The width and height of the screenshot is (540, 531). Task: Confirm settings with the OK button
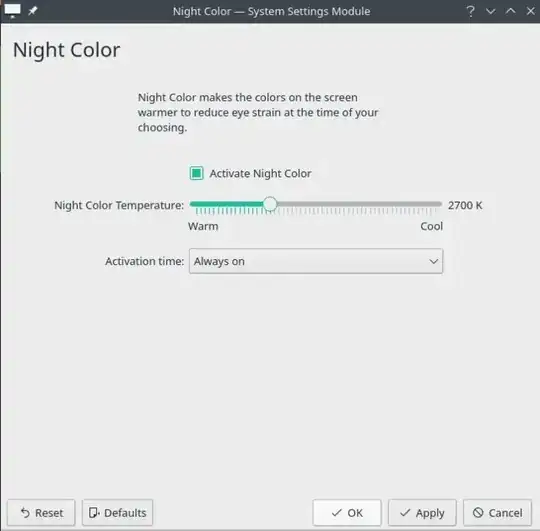(x=347, y=513)
